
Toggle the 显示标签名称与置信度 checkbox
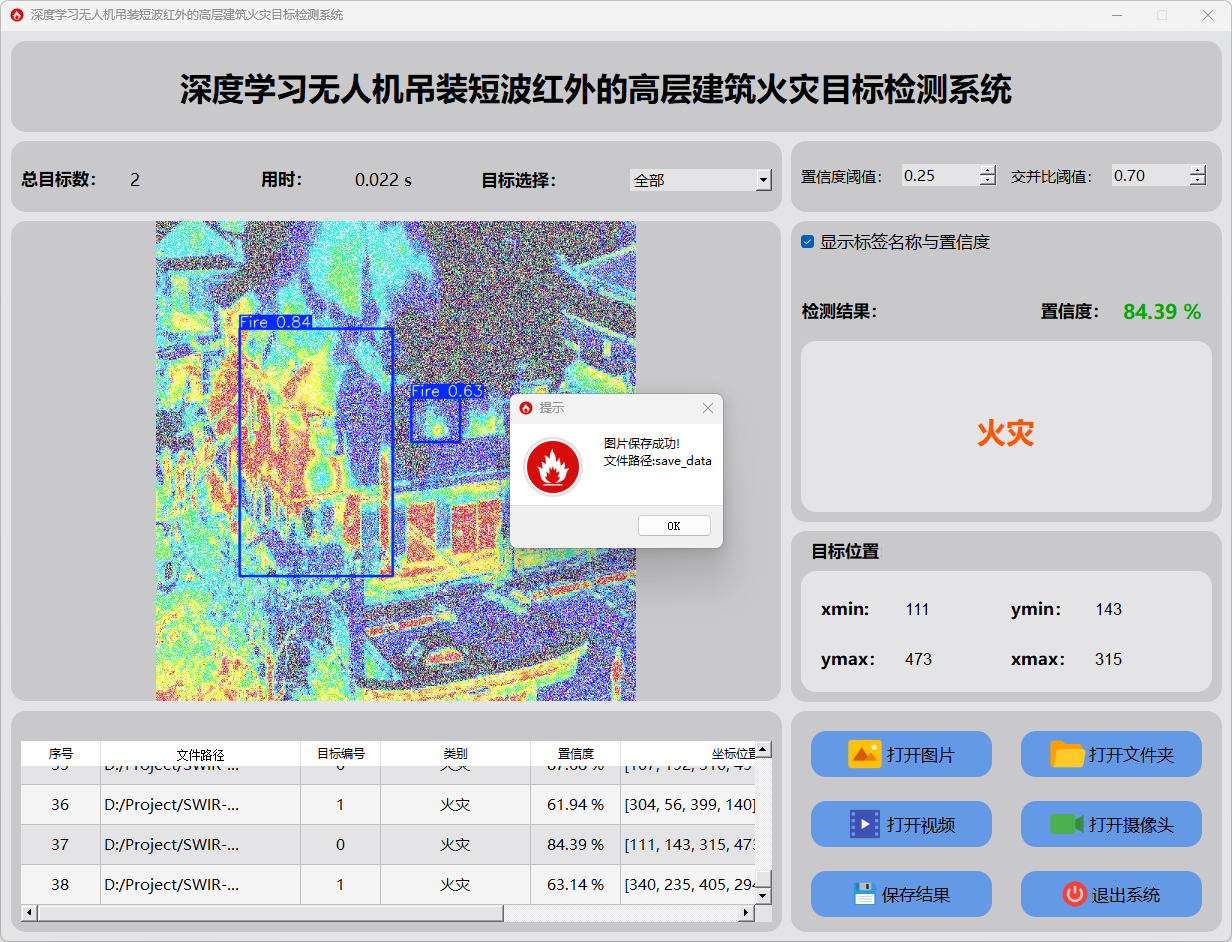click(x=808, y=242)
